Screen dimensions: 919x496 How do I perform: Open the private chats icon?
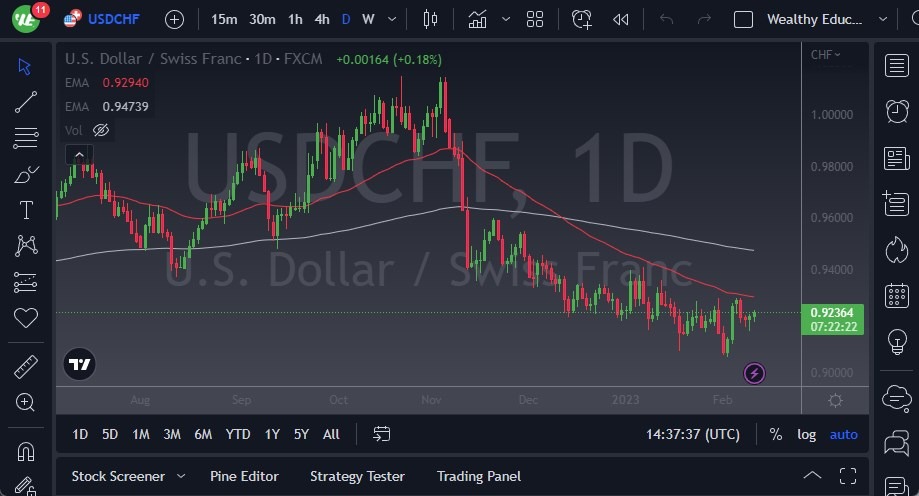(897, 443)
